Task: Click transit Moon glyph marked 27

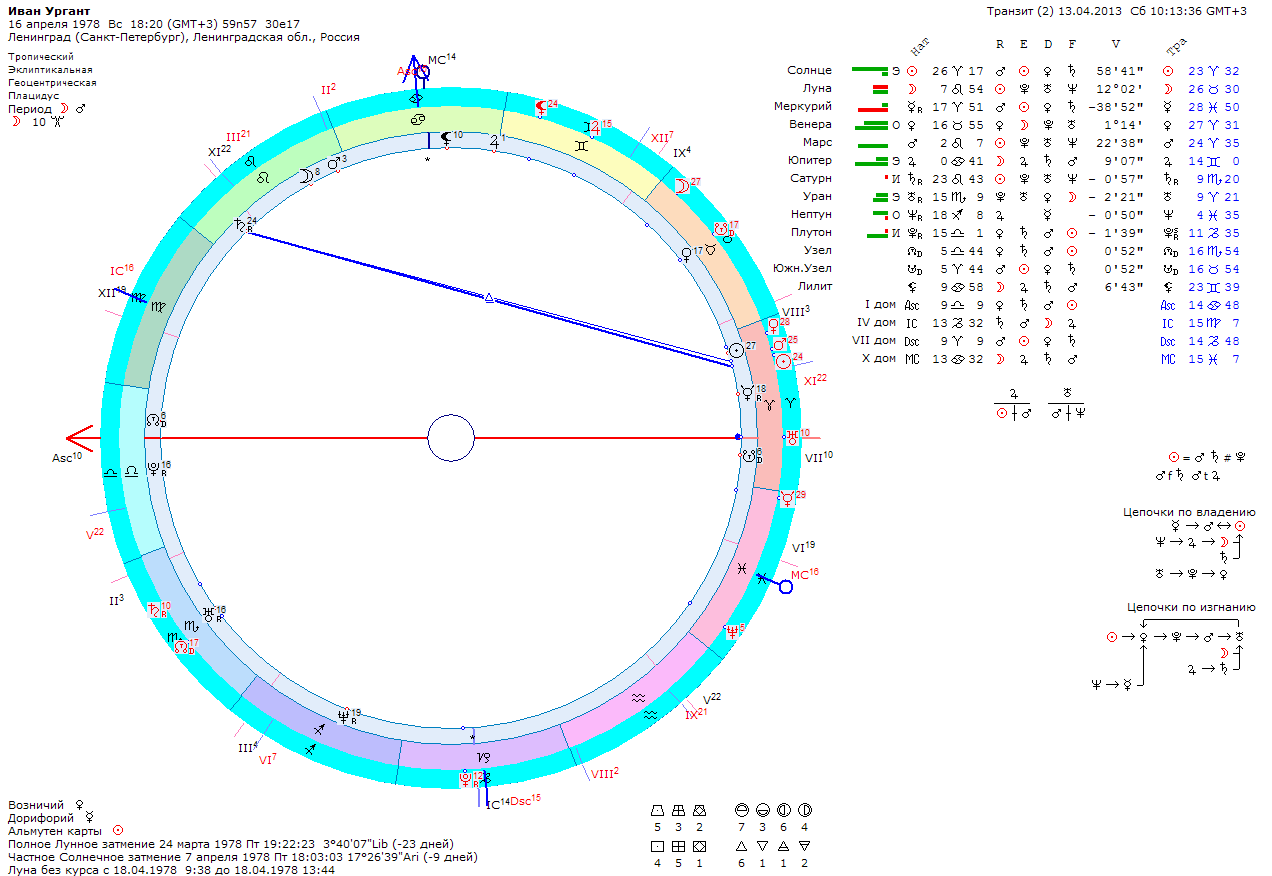Action: coord(682,186)
